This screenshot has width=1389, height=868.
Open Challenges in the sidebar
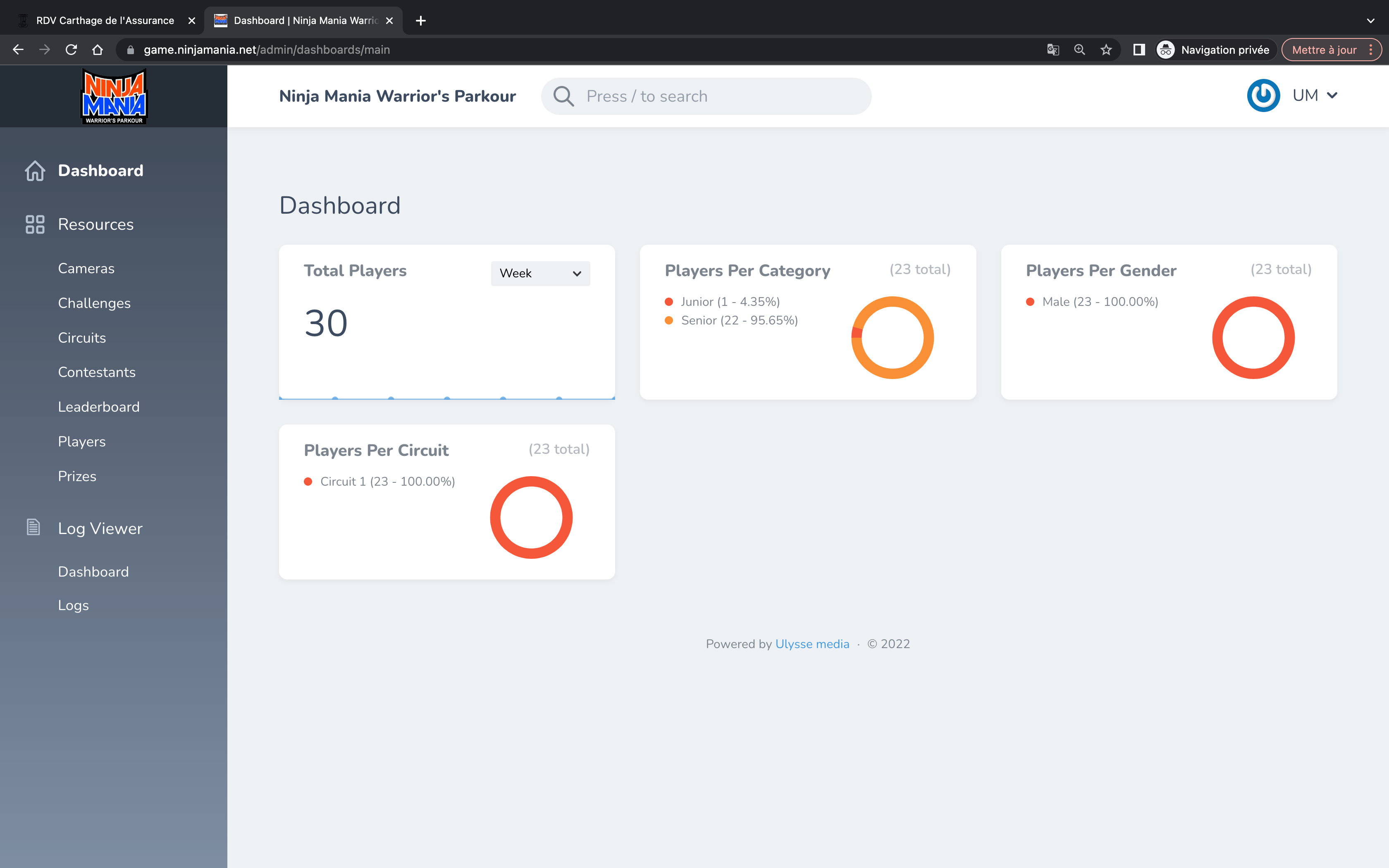(94, 303)
